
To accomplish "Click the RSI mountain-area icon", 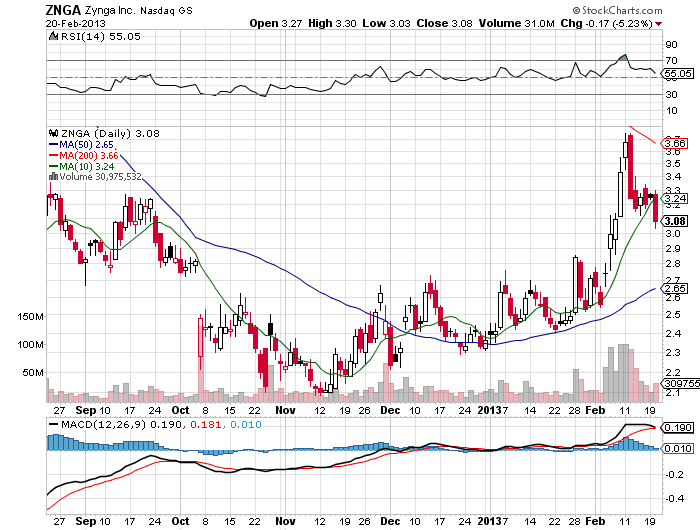I will (x=53, y=36).
